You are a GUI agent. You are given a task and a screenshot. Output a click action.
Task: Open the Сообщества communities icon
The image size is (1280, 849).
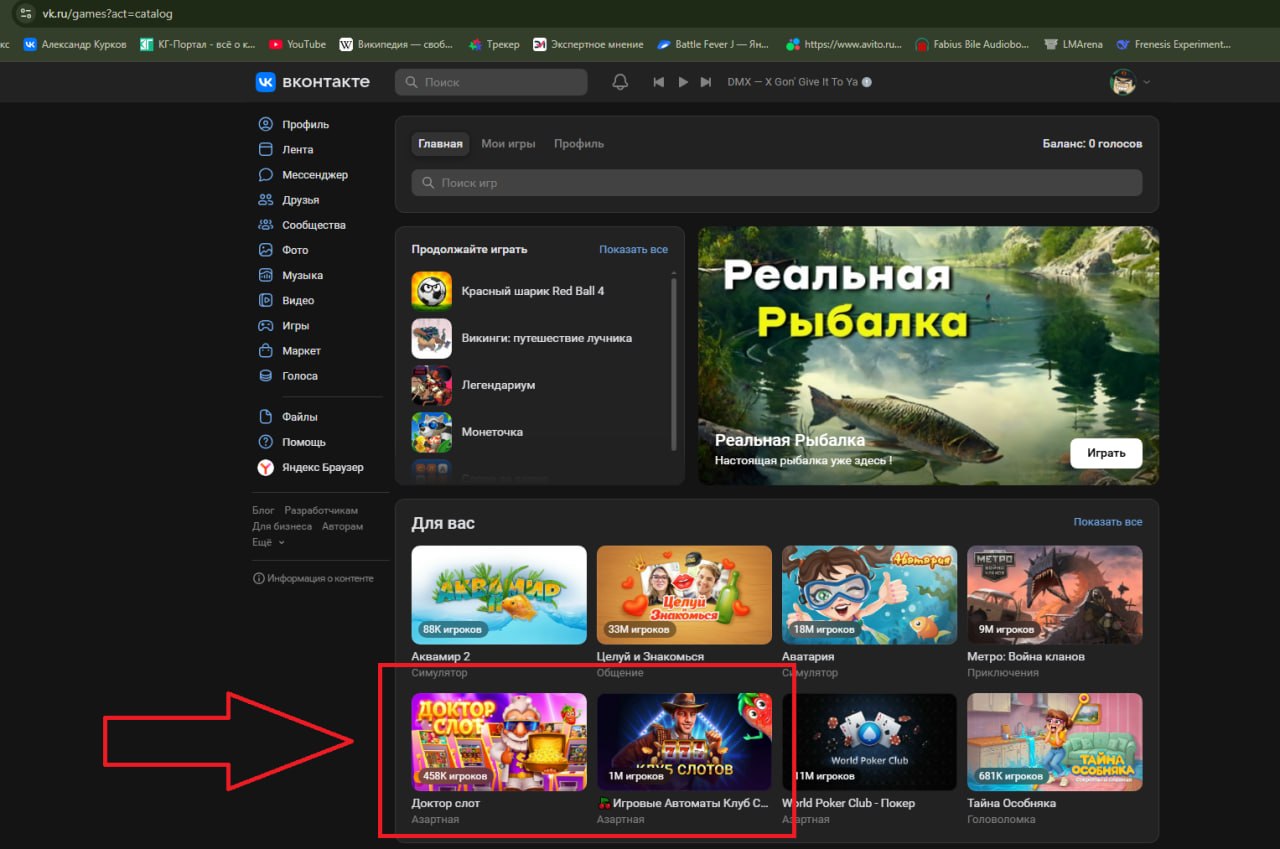point(265,225)
